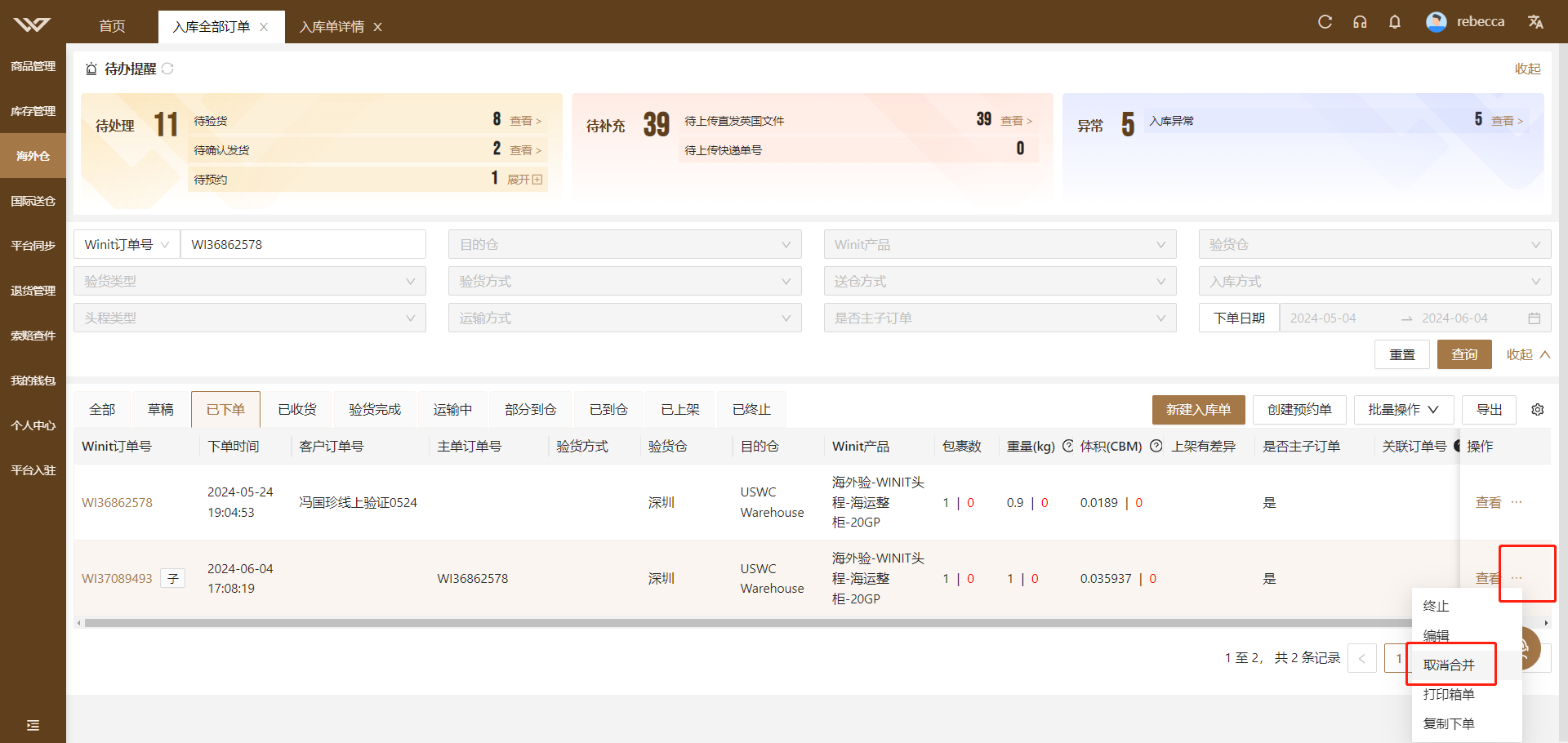
Task: Select 取消合并 in context menu
Action: [x=1467, y=665]
